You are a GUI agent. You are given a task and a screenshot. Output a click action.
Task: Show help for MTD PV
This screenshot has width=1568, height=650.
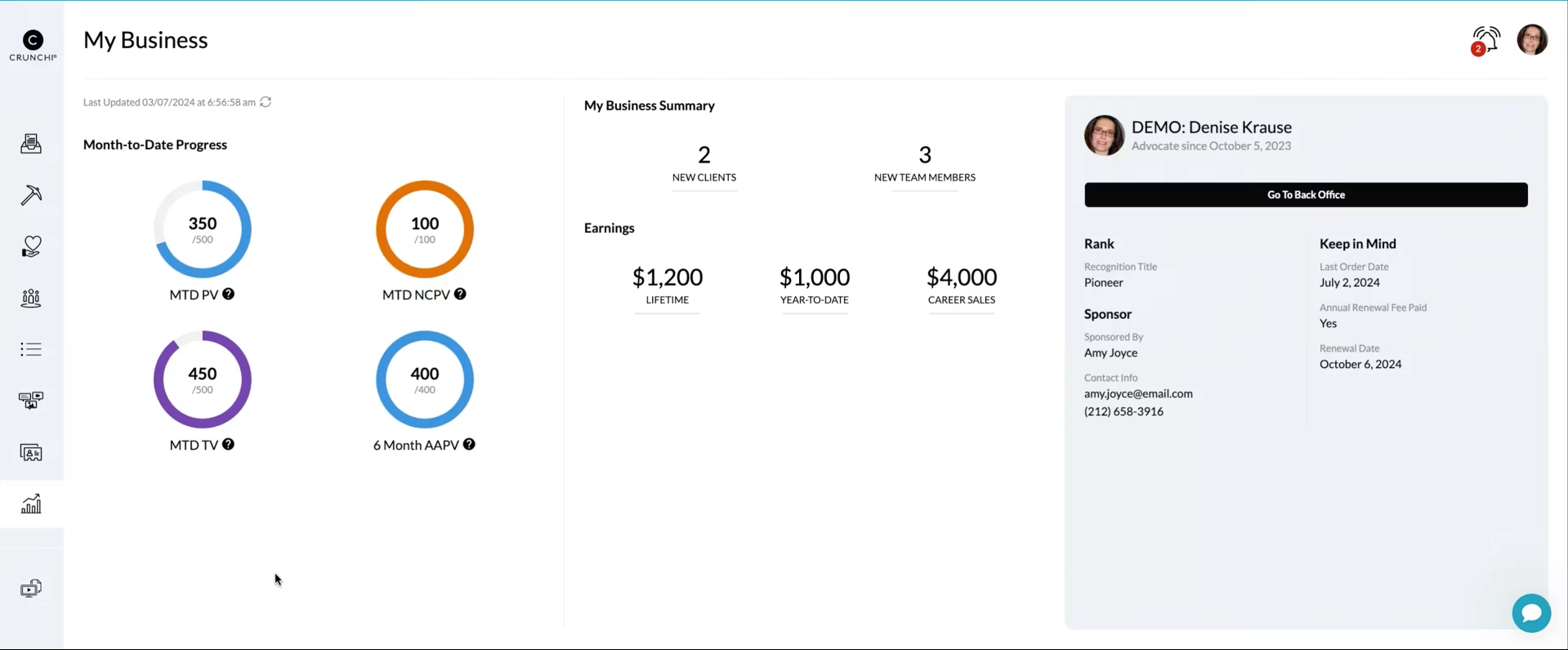[229, 294]
